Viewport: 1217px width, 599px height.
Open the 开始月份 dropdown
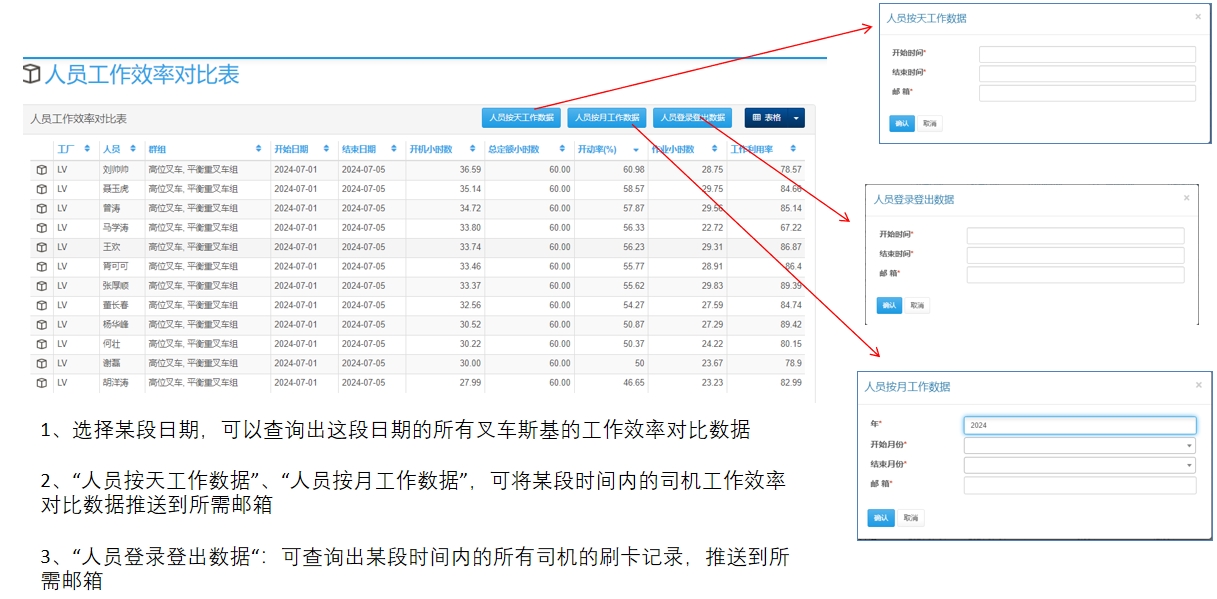coord(1079,445)
